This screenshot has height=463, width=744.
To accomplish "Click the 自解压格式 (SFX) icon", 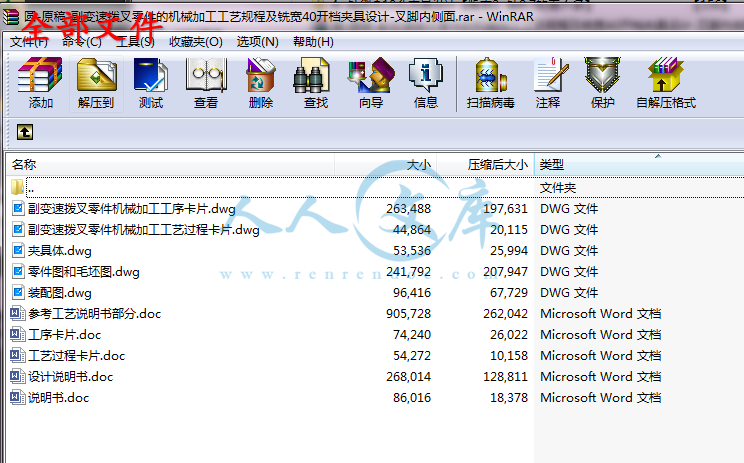I will click(666, 83).
